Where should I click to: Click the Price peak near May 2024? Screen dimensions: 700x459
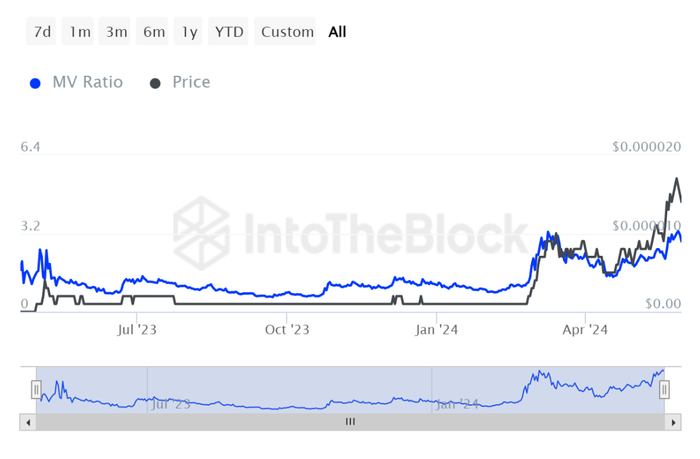pyautogui.click(x=677, y=179)
